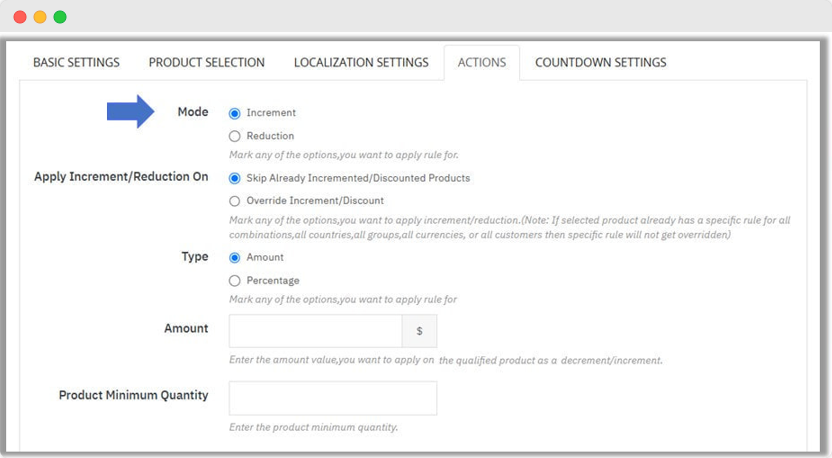Click the red close window button
This screenshot has width=832, height=458.
point(20,17)
